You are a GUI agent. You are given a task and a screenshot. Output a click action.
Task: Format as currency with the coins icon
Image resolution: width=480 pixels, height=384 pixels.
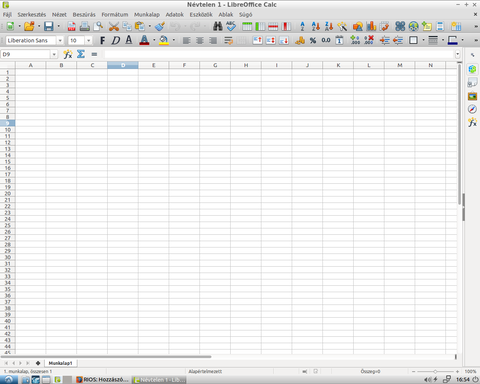pyautogui.click(x=300, y=40)
